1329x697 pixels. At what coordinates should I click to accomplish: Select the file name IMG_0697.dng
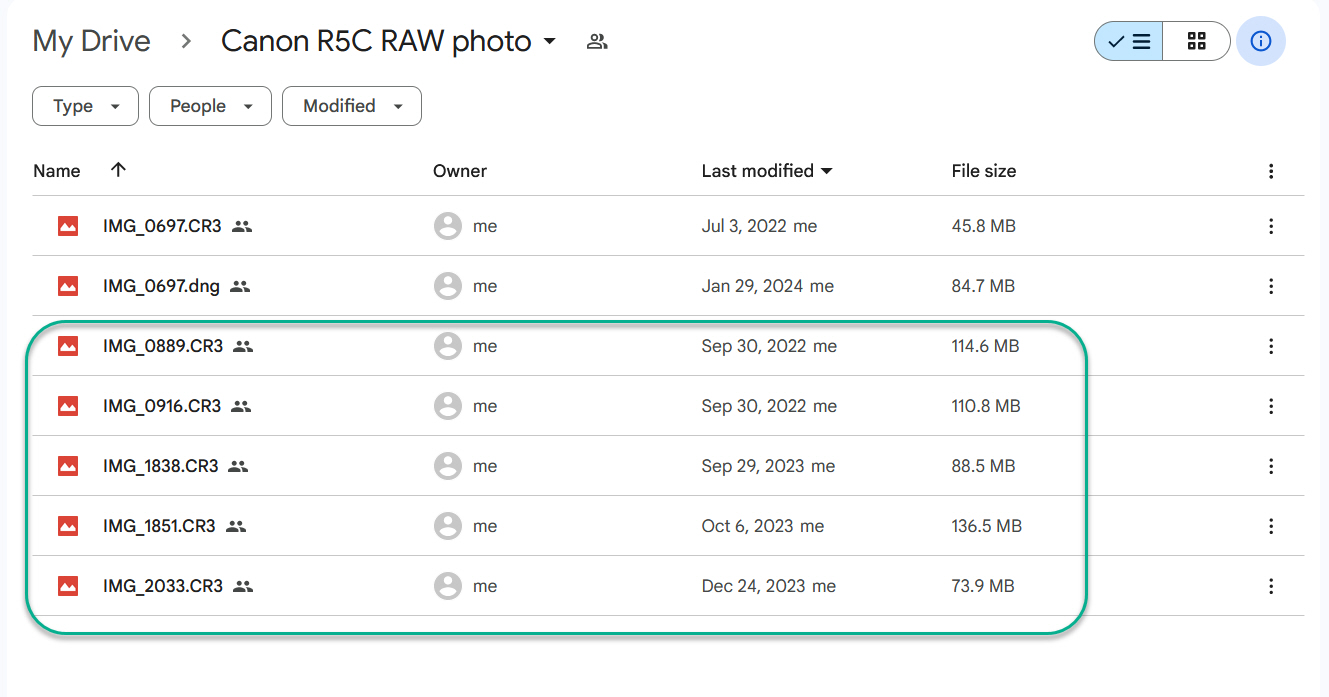click(x=161, y=286)
